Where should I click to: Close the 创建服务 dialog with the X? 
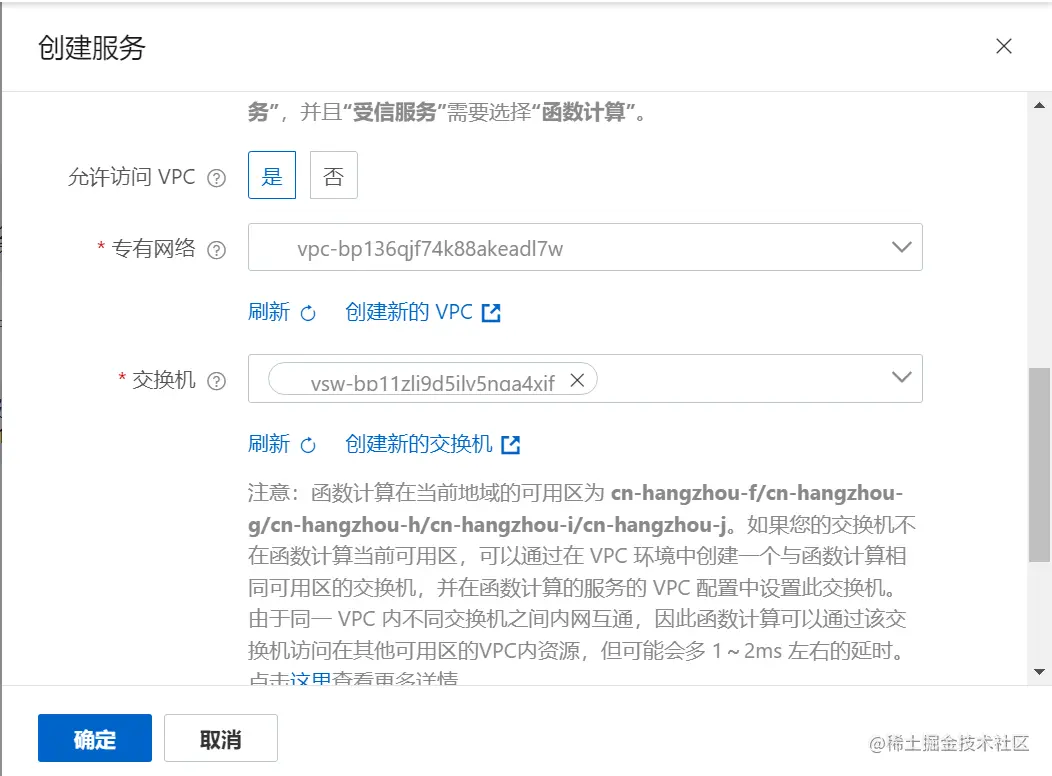point(1004,46)
